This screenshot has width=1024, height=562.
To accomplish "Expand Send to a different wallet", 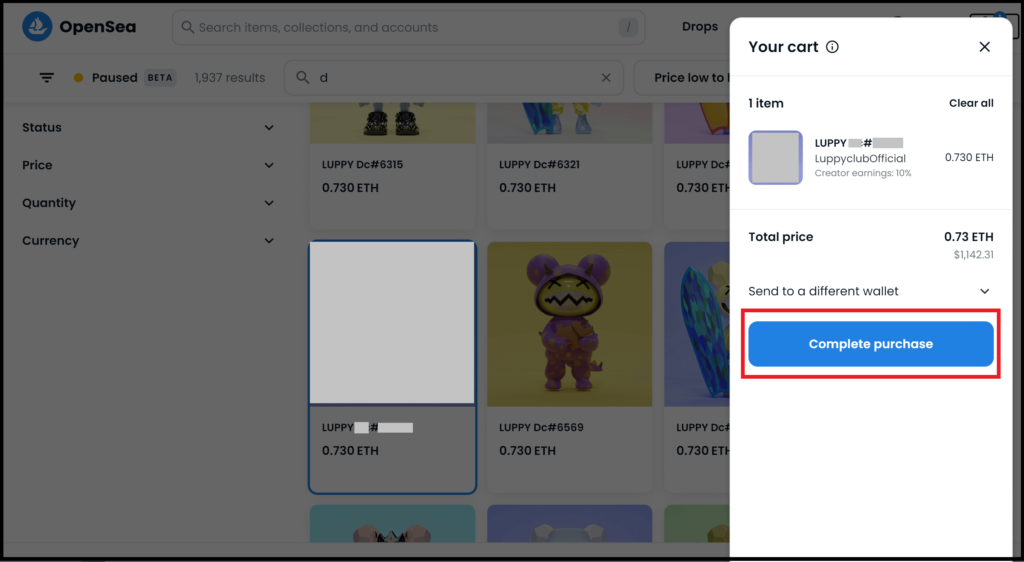I will [x=871, y=291].
